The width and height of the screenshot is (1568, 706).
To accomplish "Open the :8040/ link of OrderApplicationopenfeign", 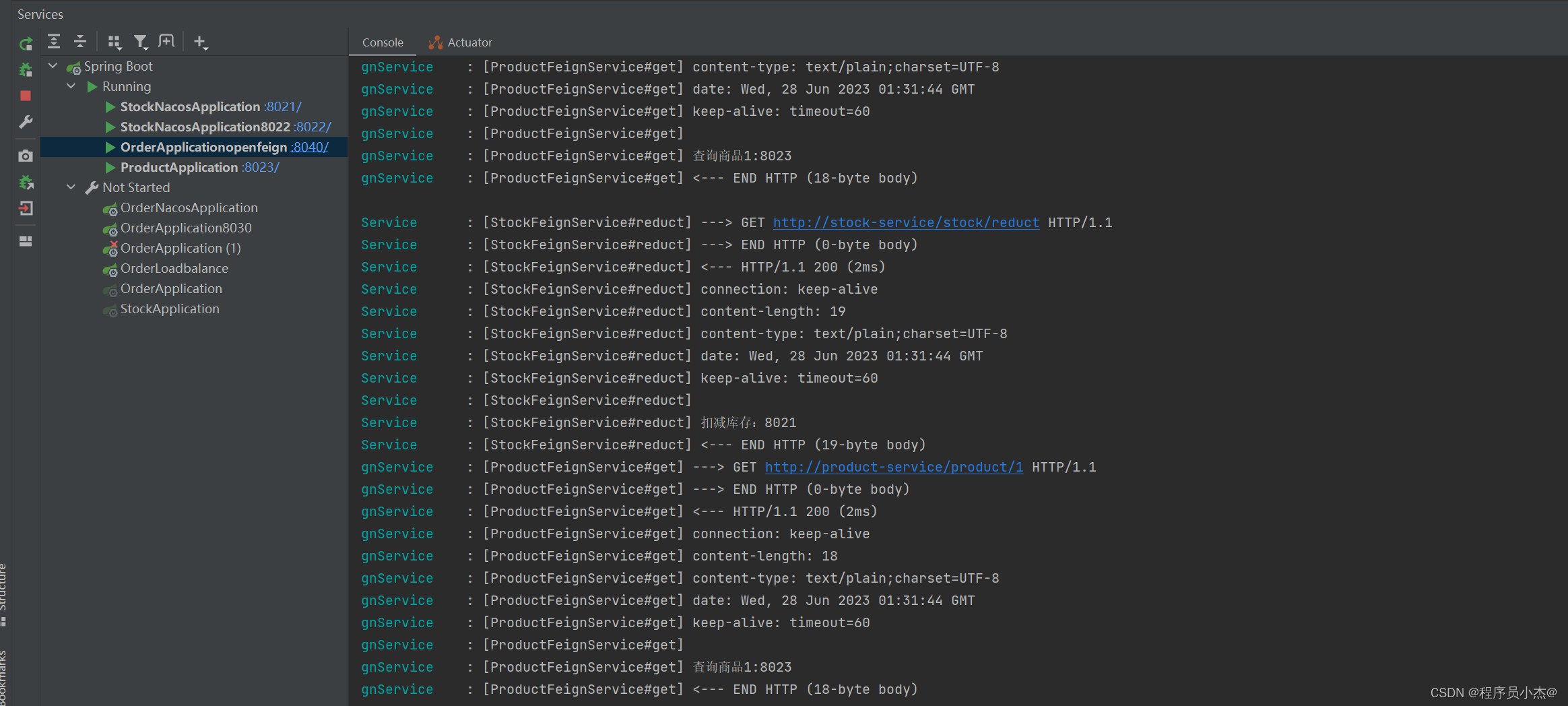I will pyautogui.click(x=310, y=147).
